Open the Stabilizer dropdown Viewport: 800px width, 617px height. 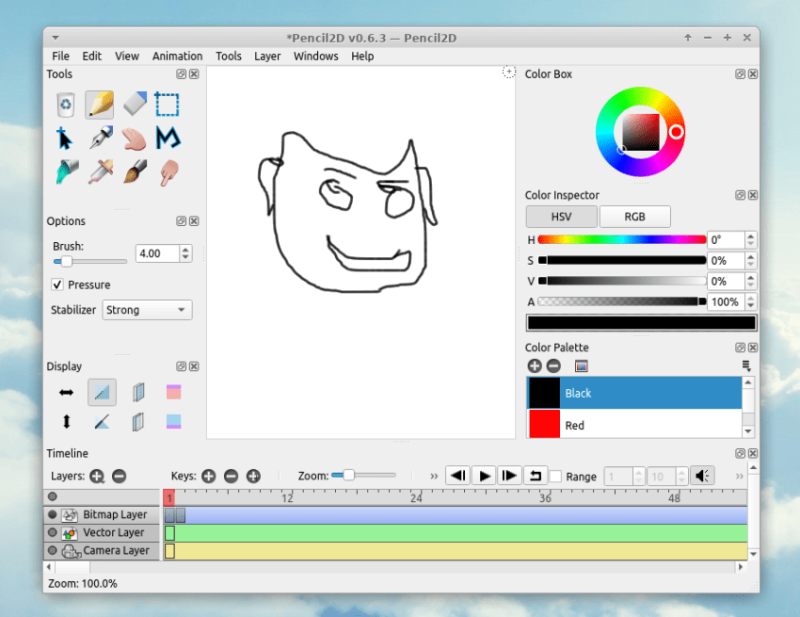tap(146, 310)
